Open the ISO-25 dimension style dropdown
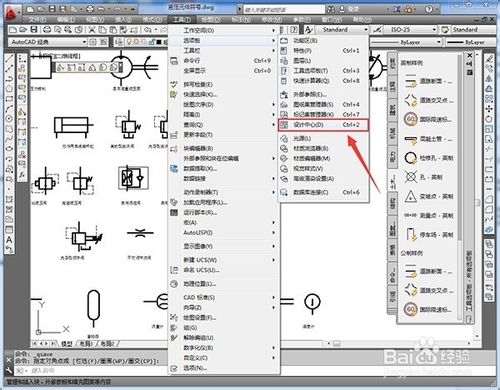The width and height of the screenshot is (500, 390). click(x=434, y=30)
